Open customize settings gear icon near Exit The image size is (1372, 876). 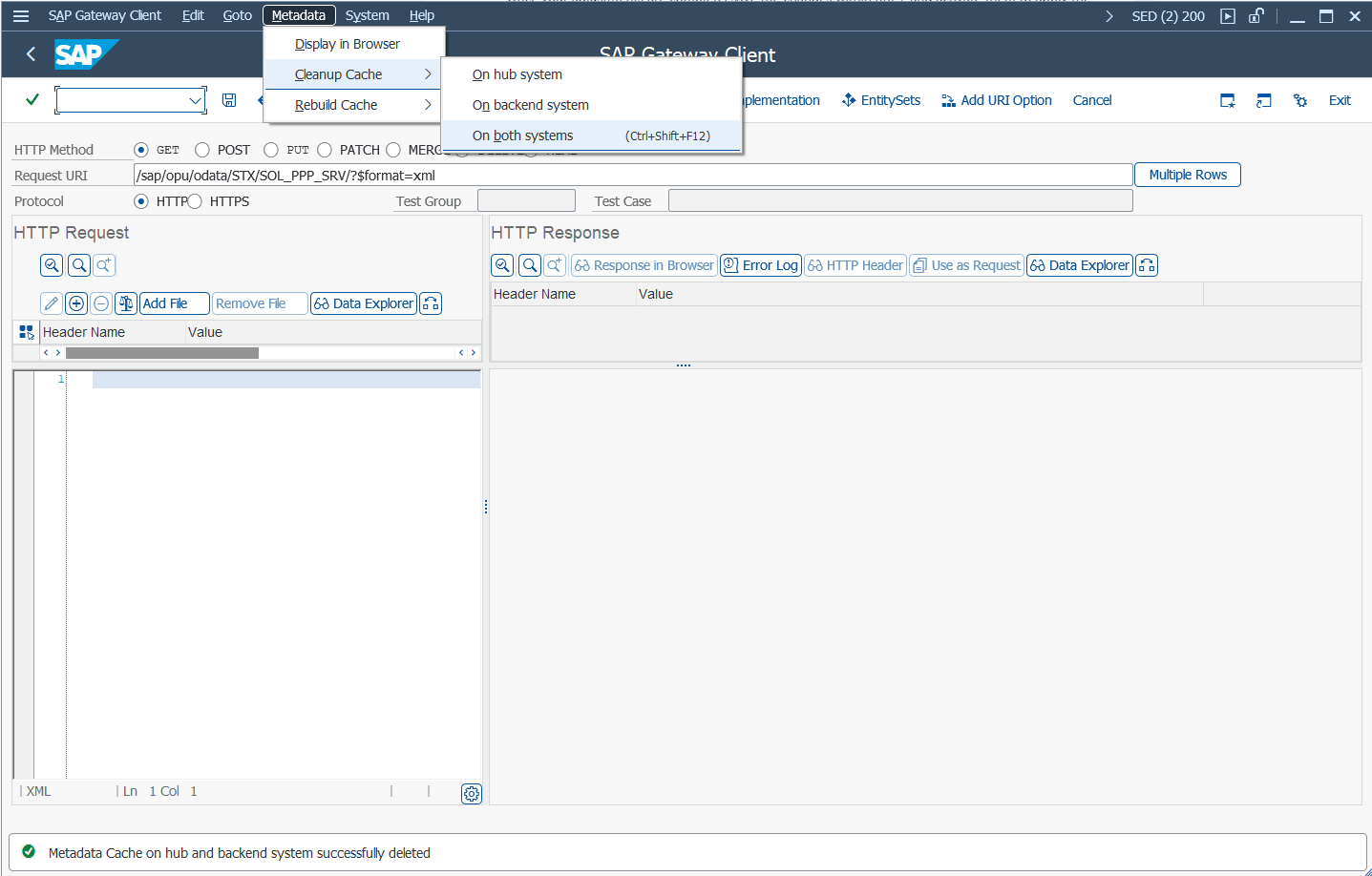pyautogui.click(x=1300, y=100)
